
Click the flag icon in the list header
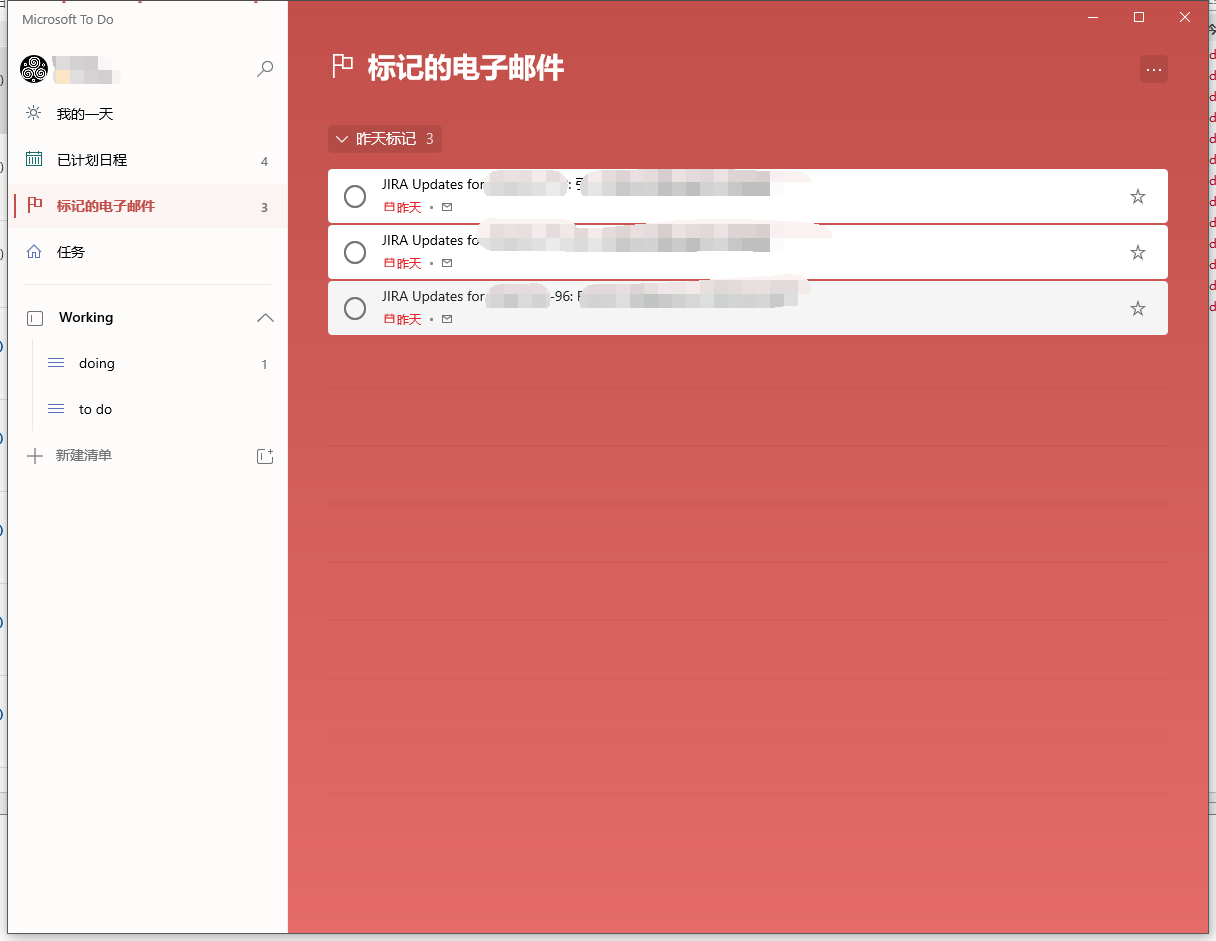coord(343,66)
